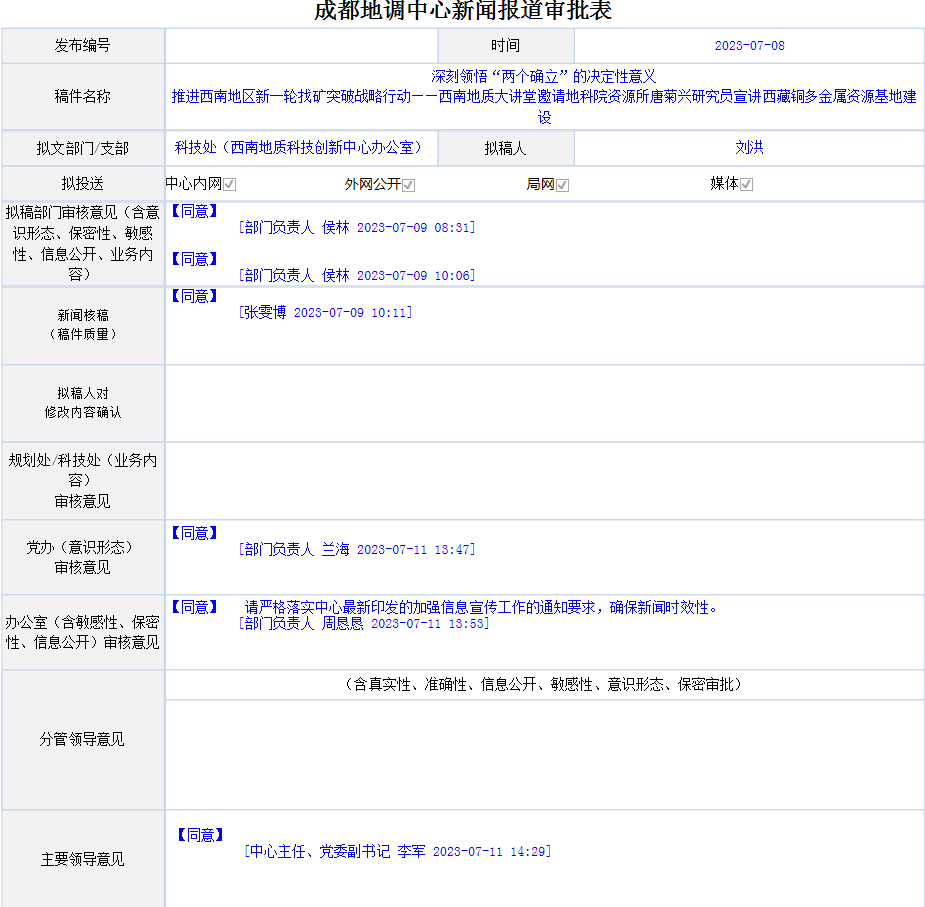Viewport: 925px width, 907px height.
Task: Click the note （含真实性、准确性、信息公开…保密审批）
Action: [x=544, y=685]
